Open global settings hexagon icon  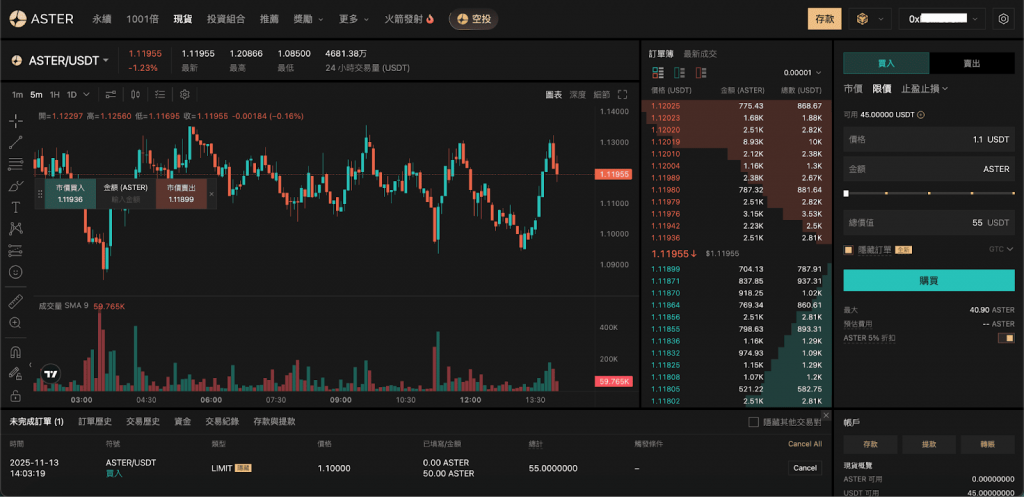tap(1003, 19)
